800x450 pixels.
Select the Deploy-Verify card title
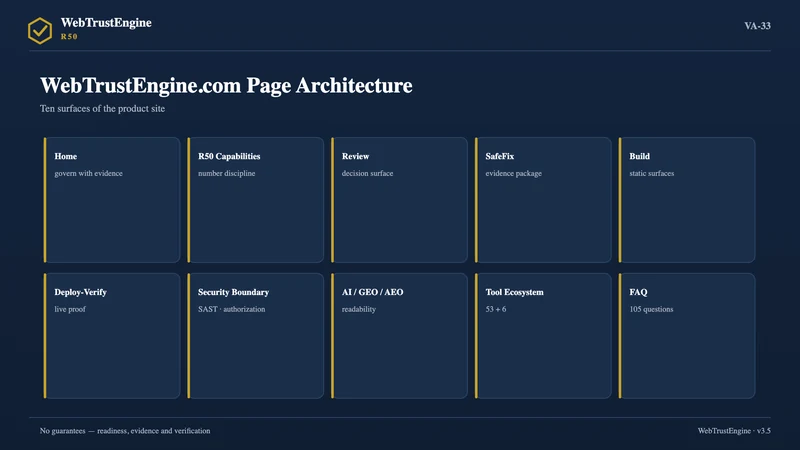80,292
